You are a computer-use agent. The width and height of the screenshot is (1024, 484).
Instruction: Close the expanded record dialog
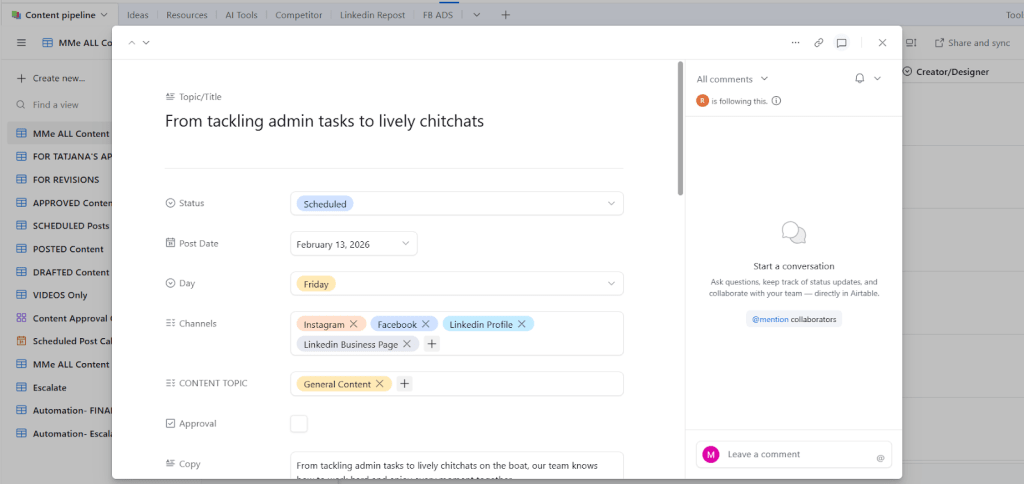pos(882,43)
